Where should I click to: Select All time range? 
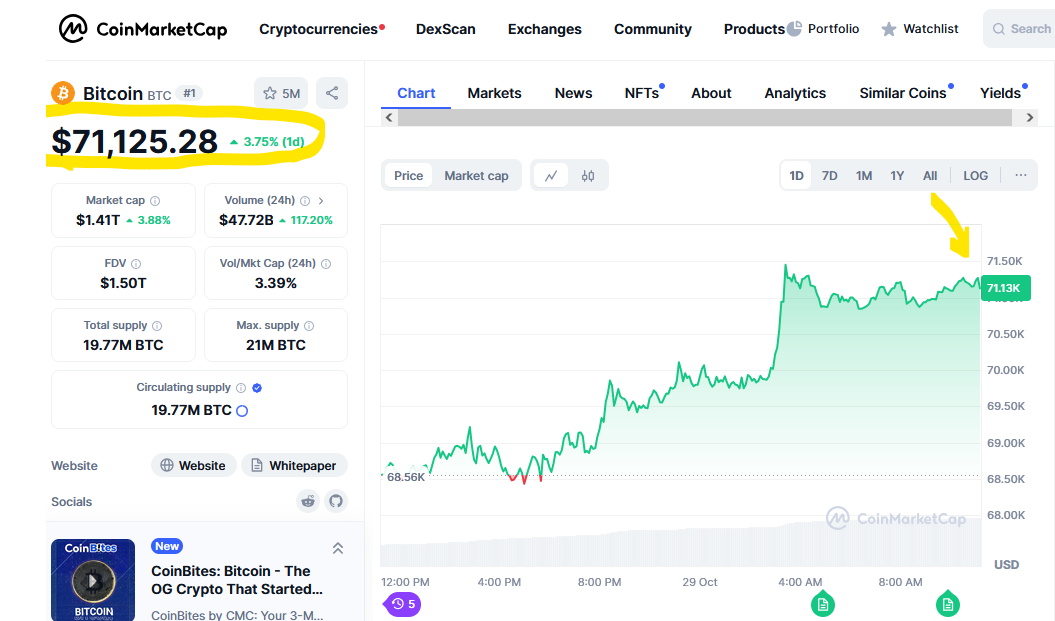[x=930, y=176]
